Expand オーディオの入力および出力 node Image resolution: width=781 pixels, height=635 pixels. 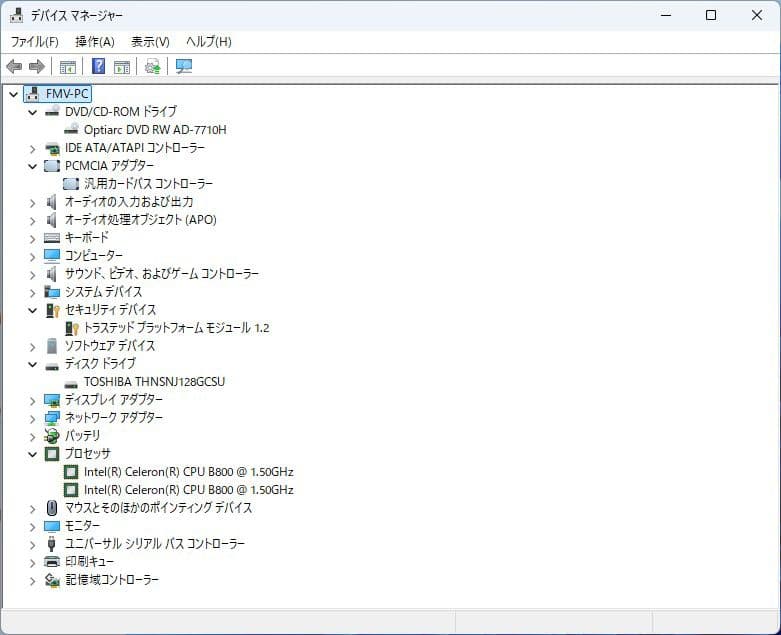click(32, 203)
